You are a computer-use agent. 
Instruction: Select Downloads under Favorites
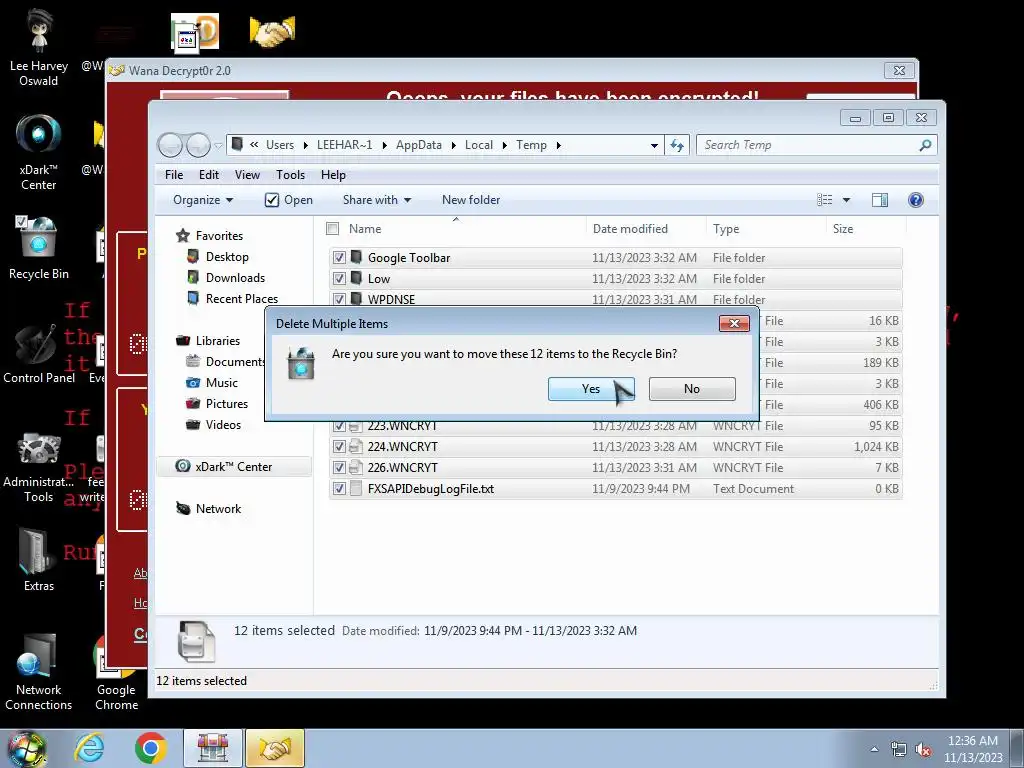[235, 278]
